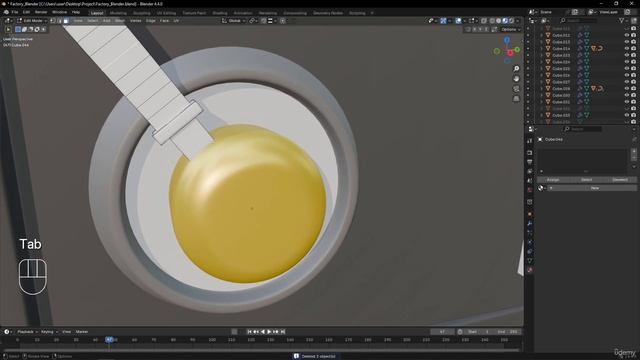Open the Options dropdown in viewport
The height and width of the screenshot is (360, 640).
click(x=511, y=29)
